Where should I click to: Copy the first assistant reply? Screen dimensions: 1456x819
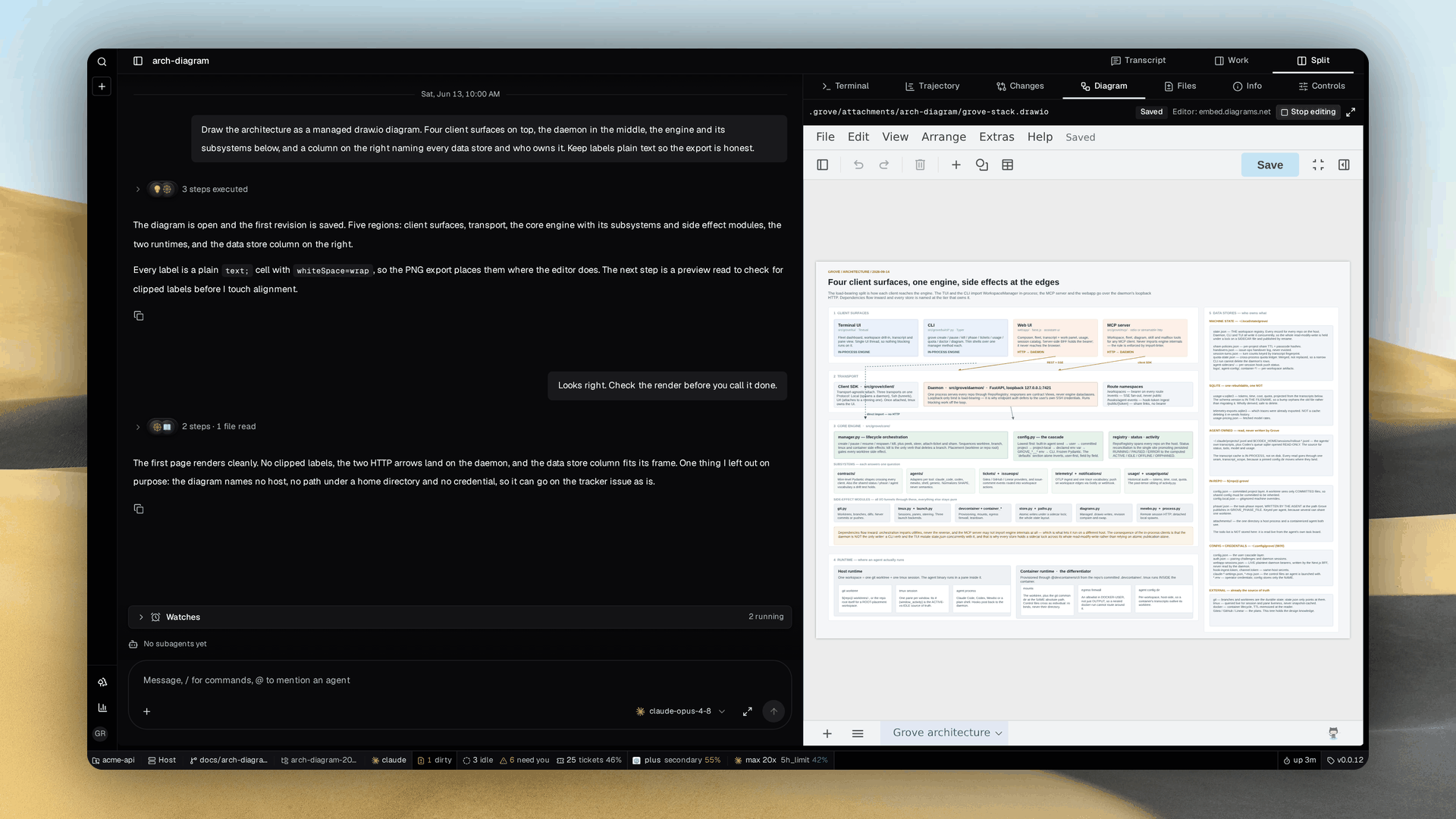(x=139, y=315)
